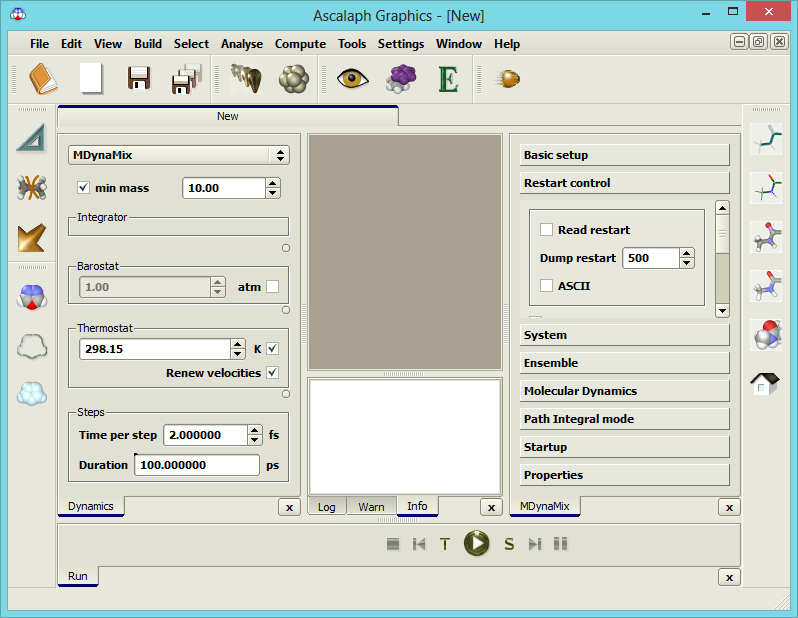The image size is (798, 618).
Task: Open the MDynaMix engine dropdown
Action: pyautogui.click(x=178, y=155)
